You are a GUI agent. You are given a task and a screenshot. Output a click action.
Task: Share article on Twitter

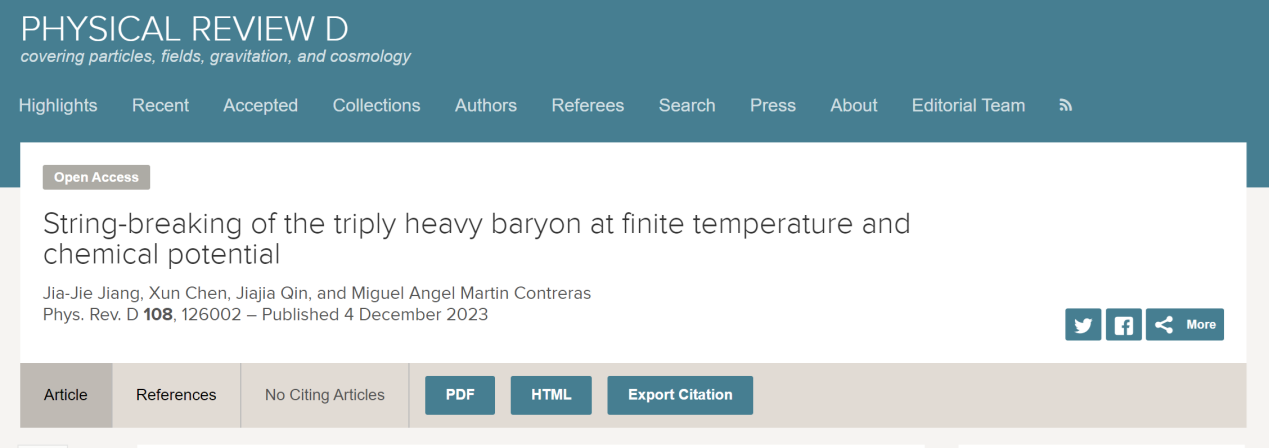tap(1083, 324)
